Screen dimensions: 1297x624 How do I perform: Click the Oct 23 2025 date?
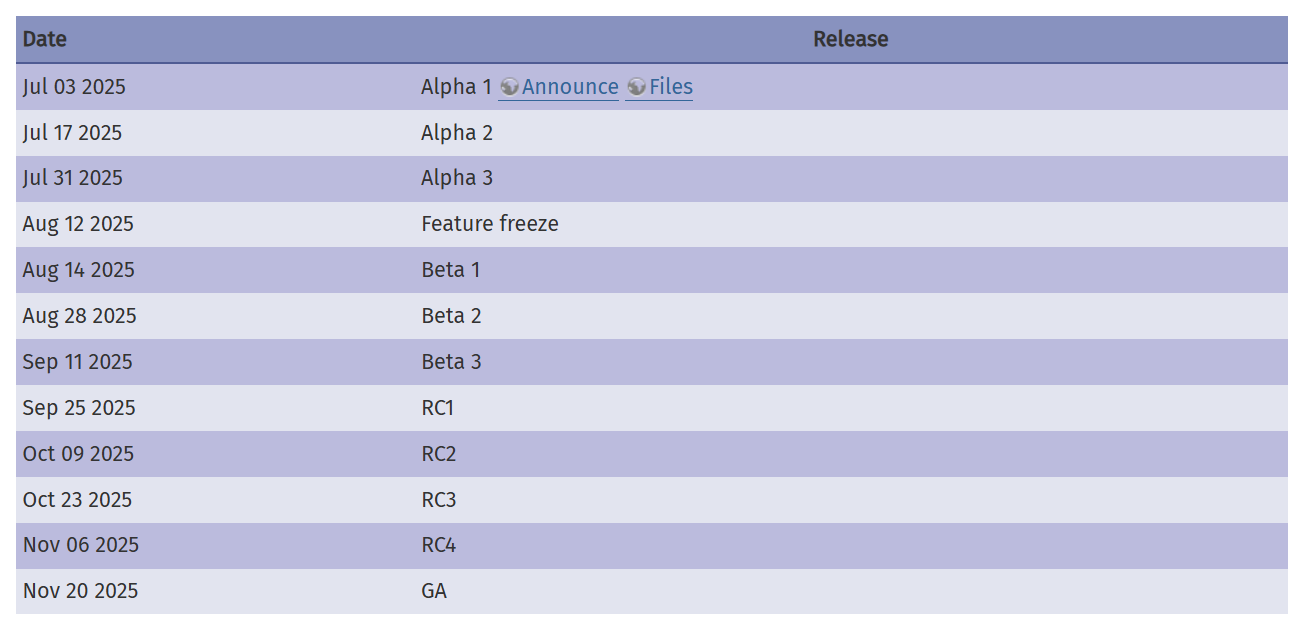pyautogui.click(x=77, y=500)
